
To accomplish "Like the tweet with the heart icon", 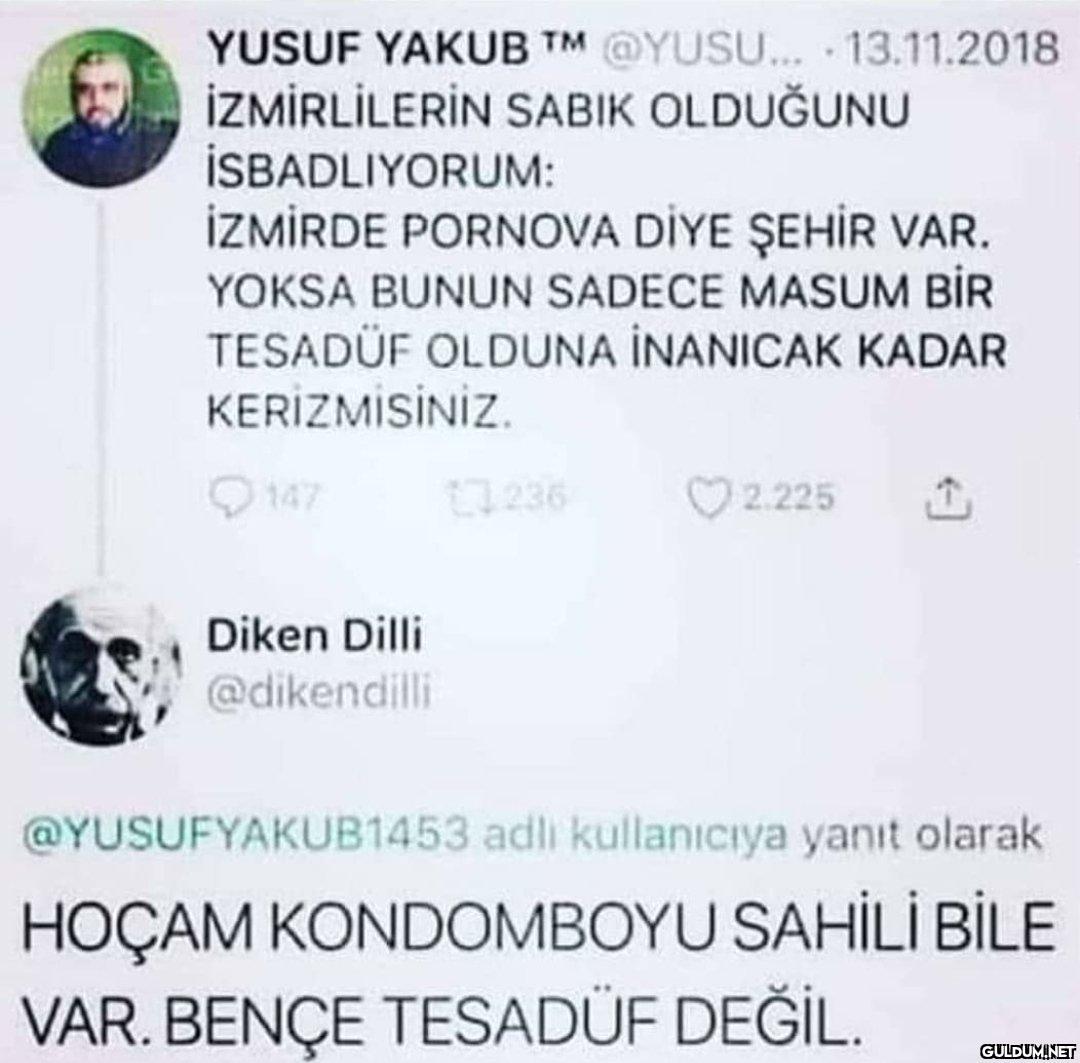I will pos(707,497).
